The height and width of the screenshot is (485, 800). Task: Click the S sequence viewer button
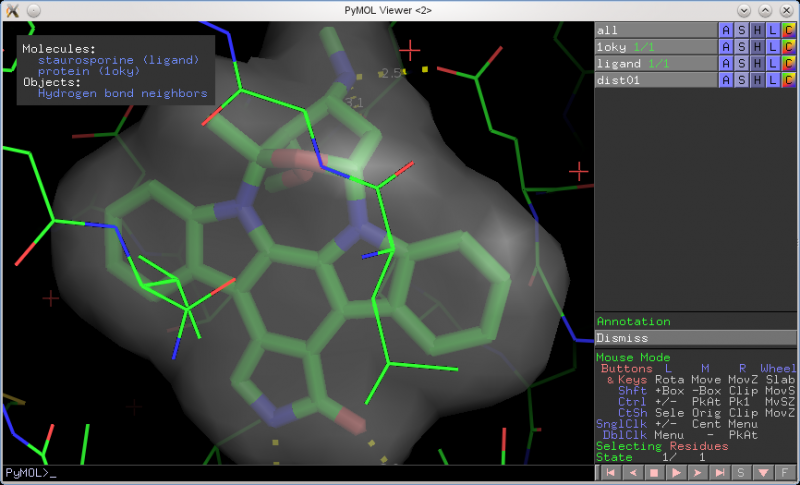[741, 471]
